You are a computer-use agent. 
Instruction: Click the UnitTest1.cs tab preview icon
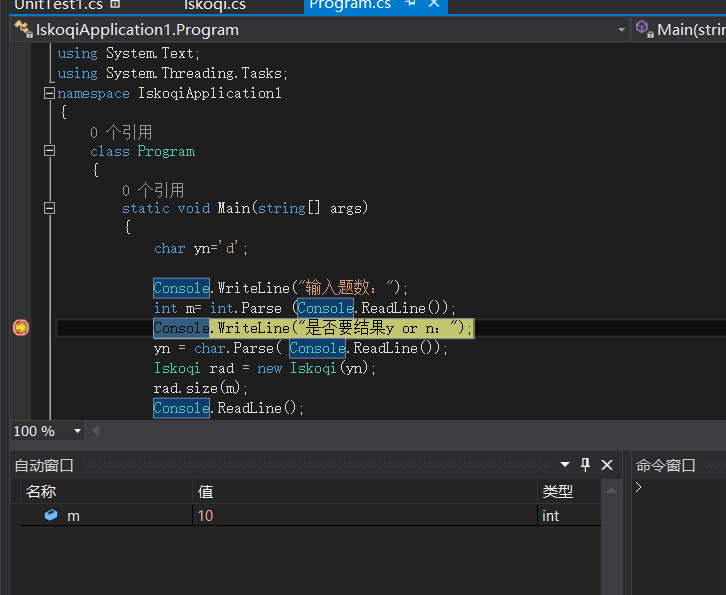click(x=115, y=4)
